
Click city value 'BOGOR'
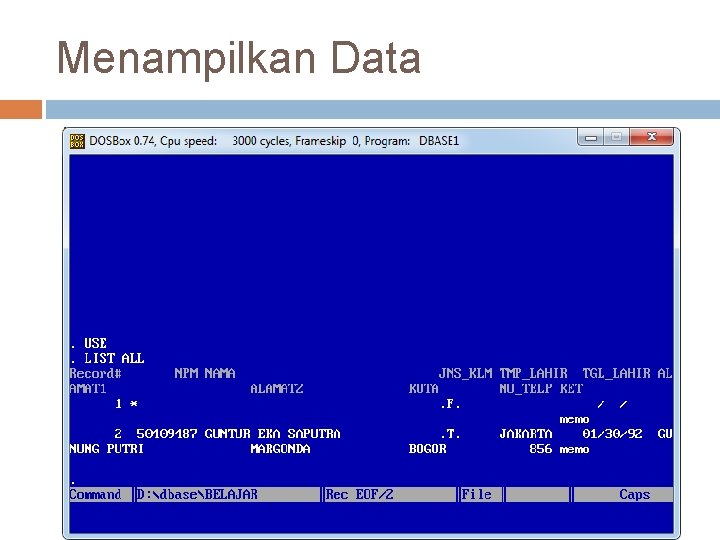(428, 449)
